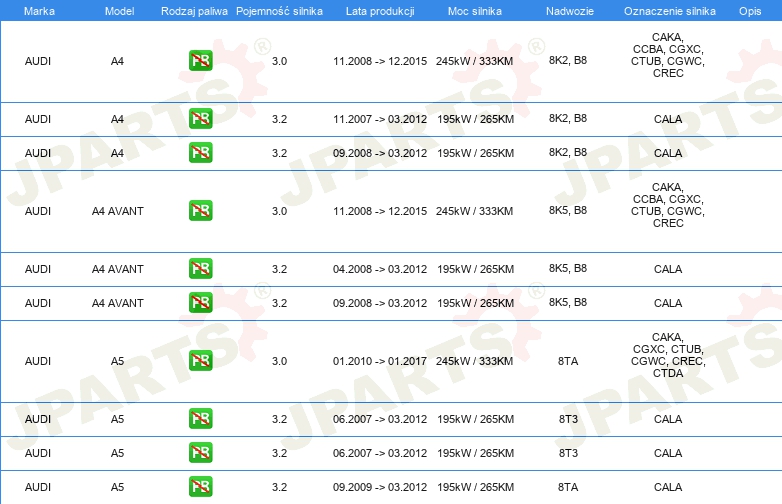Click the petrol icon for A4 3.2 from 09.2008

click(200, 153)
